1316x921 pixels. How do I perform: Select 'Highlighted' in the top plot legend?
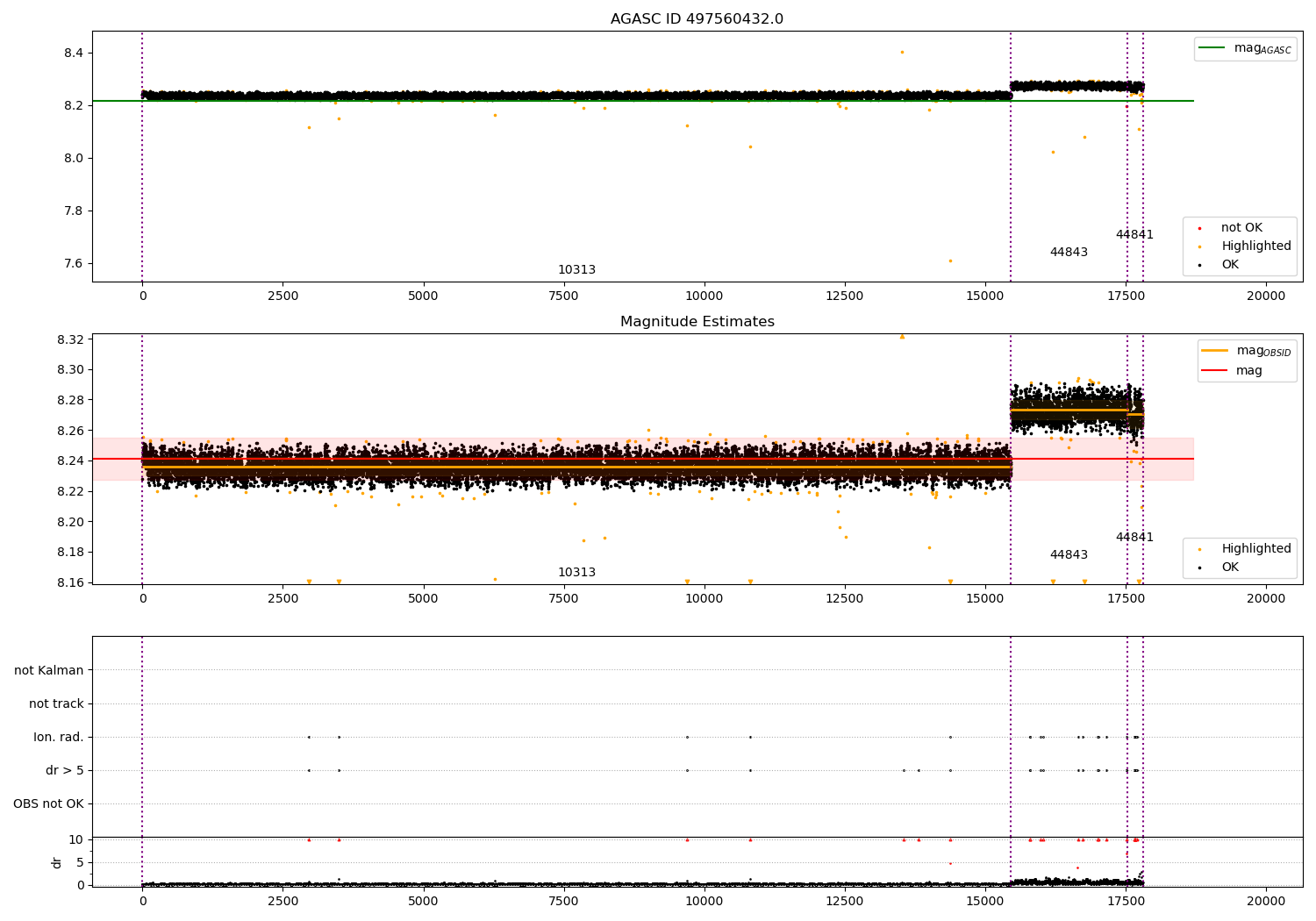coord(1256,246)
